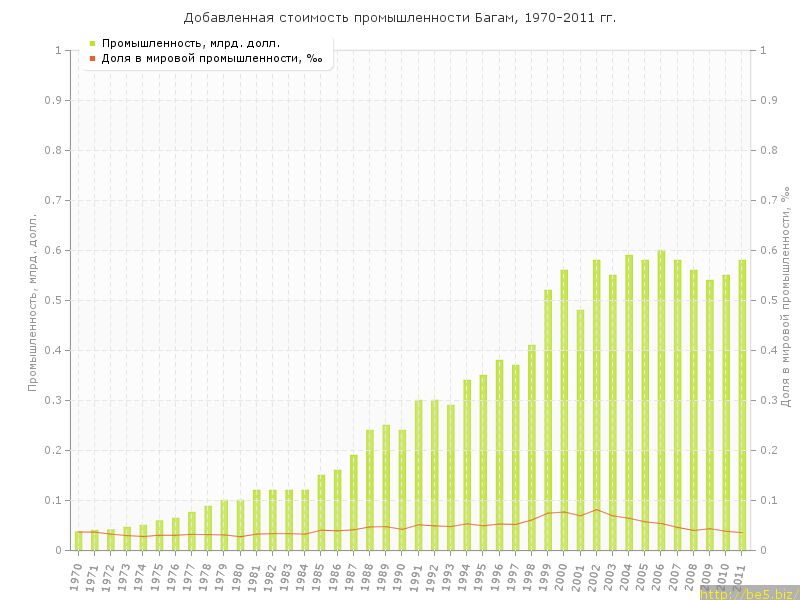Click the left y-axis title Промышленность
This screenshot has width=800, height=600.
[32, 300]
